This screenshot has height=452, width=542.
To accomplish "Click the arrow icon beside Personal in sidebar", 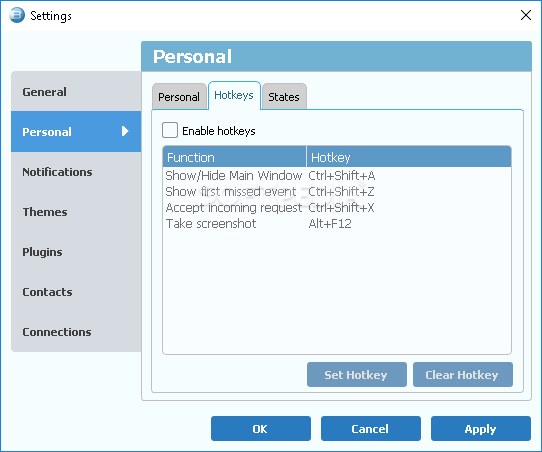I will (125, 131).
